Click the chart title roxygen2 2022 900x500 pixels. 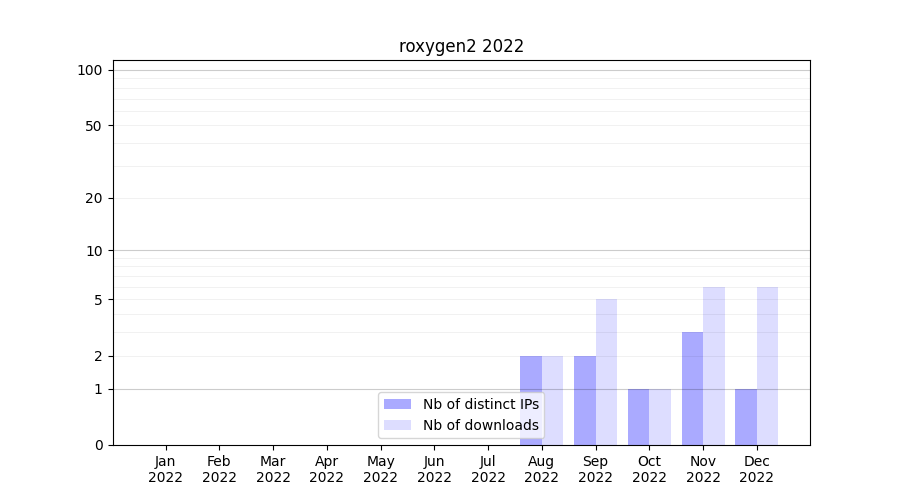(461, 46)
